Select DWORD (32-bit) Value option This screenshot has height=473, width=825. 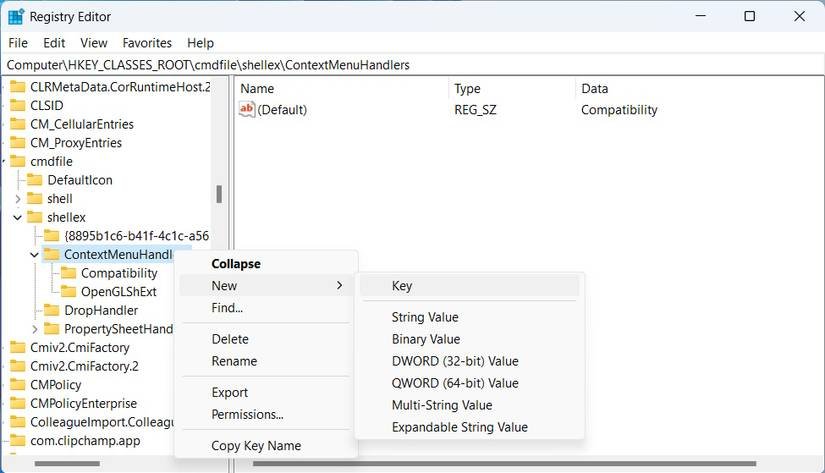(454, 361)
